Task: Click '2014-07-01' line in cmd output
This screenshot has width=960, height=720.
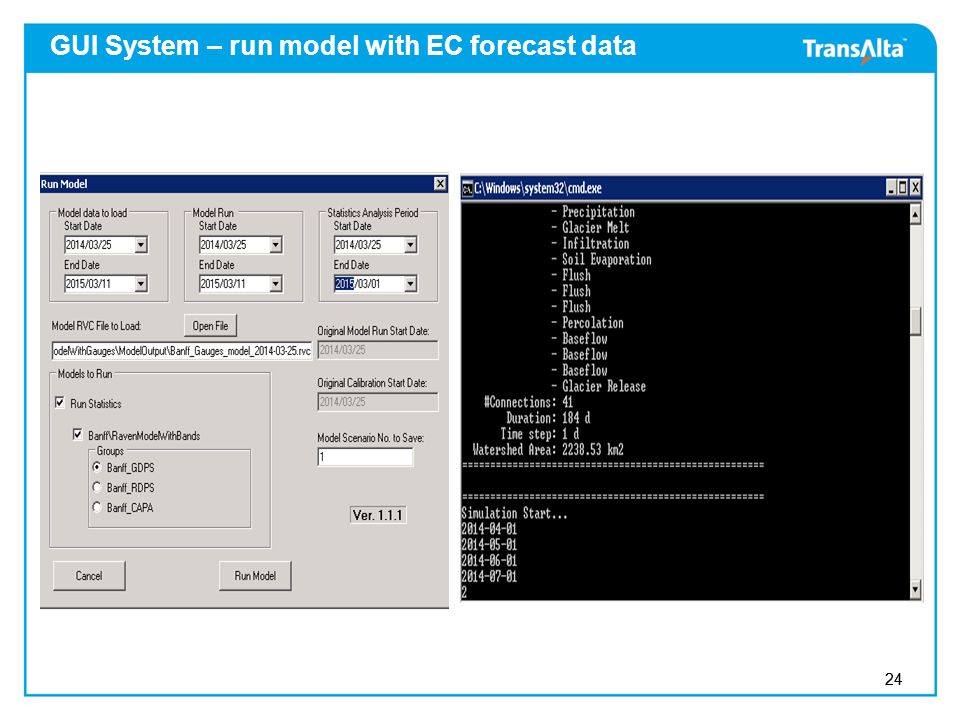Action: coord(489,576)
